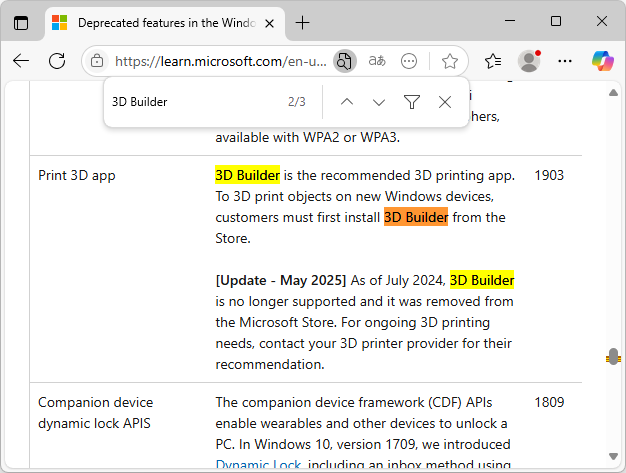This screenshot has height=473, width=626.
Task: Maximize the browser window
Action: (556, 21)
